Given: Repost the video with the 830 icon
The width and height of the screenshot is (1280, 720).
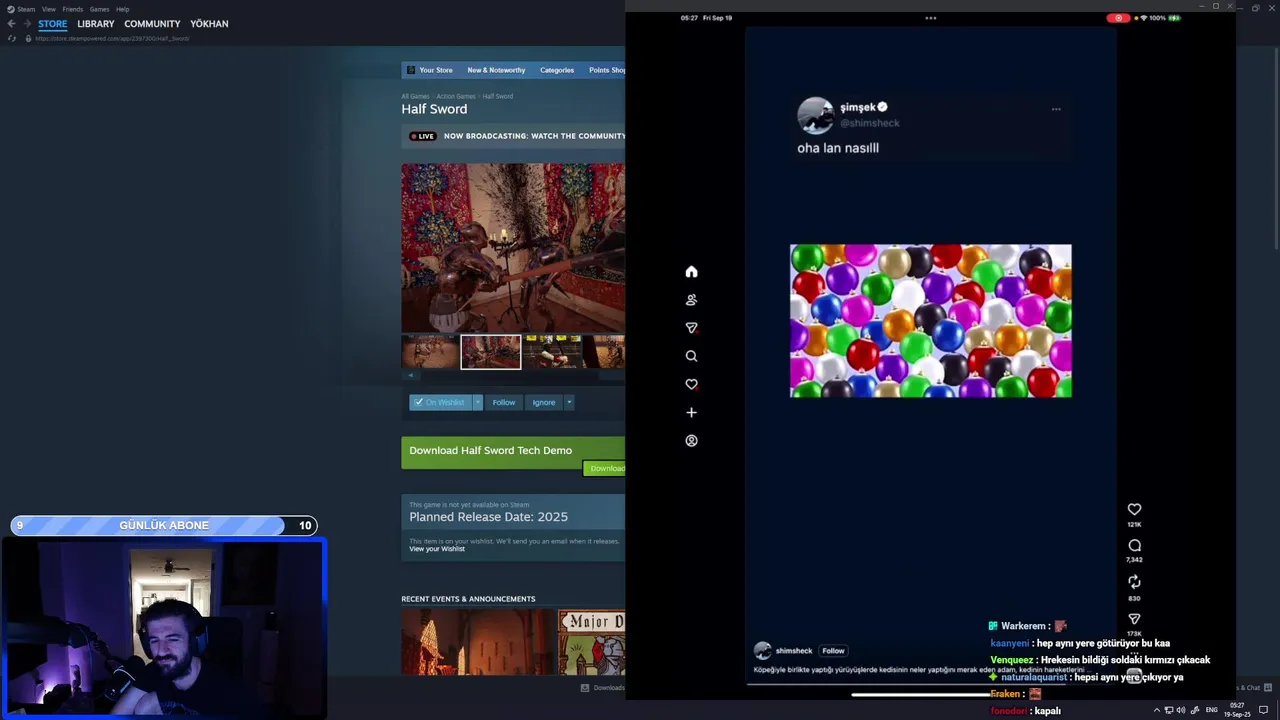Looking at the screenshot, I should [x=1134, y=582].
